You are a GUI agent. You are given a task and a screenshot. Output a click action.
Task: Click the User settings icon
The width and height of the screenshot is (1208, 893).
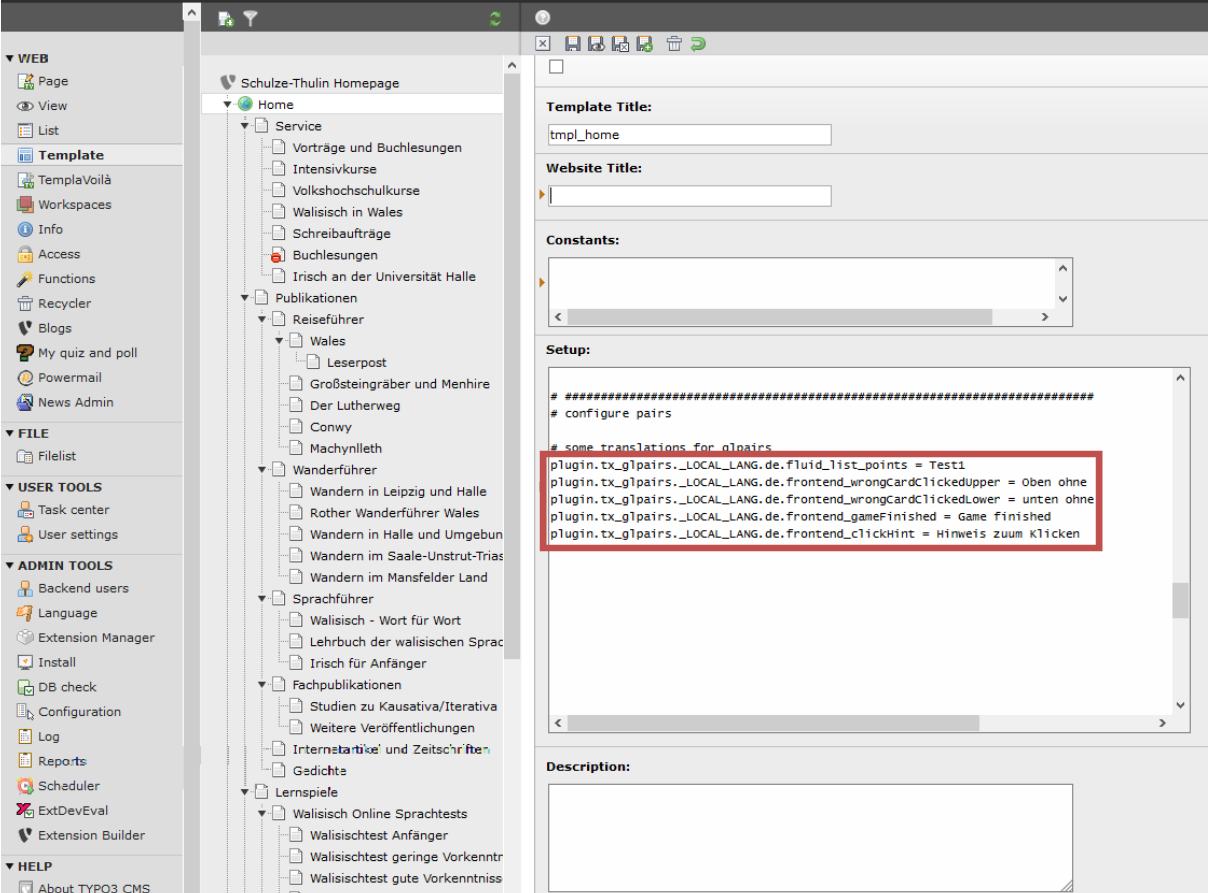(27, 534)
